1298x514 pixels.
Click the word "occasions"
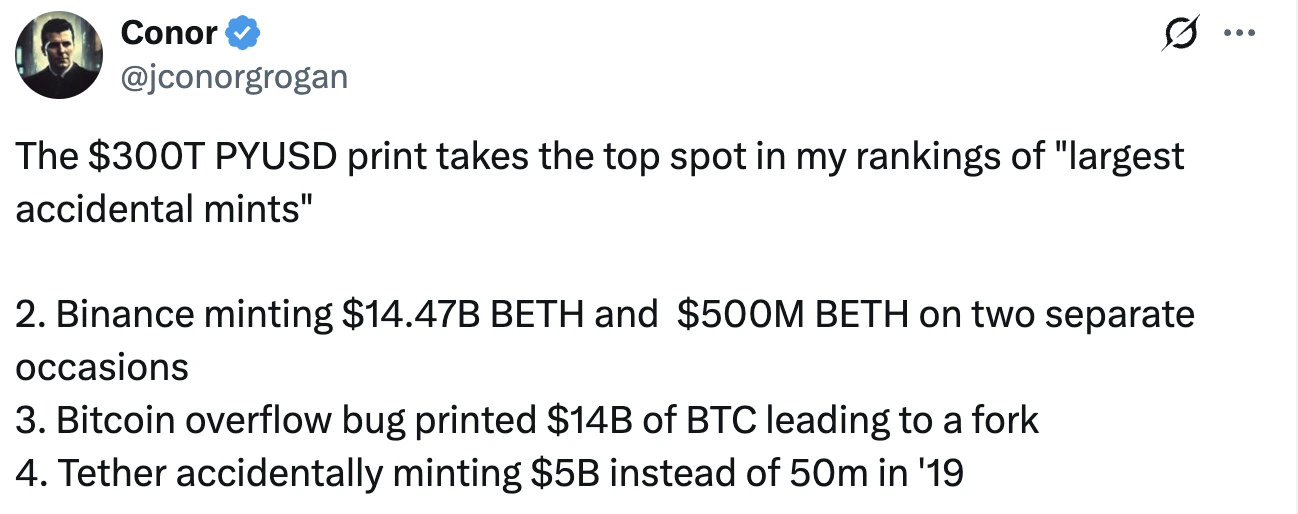pyautogui.click(x=102, y=367)
